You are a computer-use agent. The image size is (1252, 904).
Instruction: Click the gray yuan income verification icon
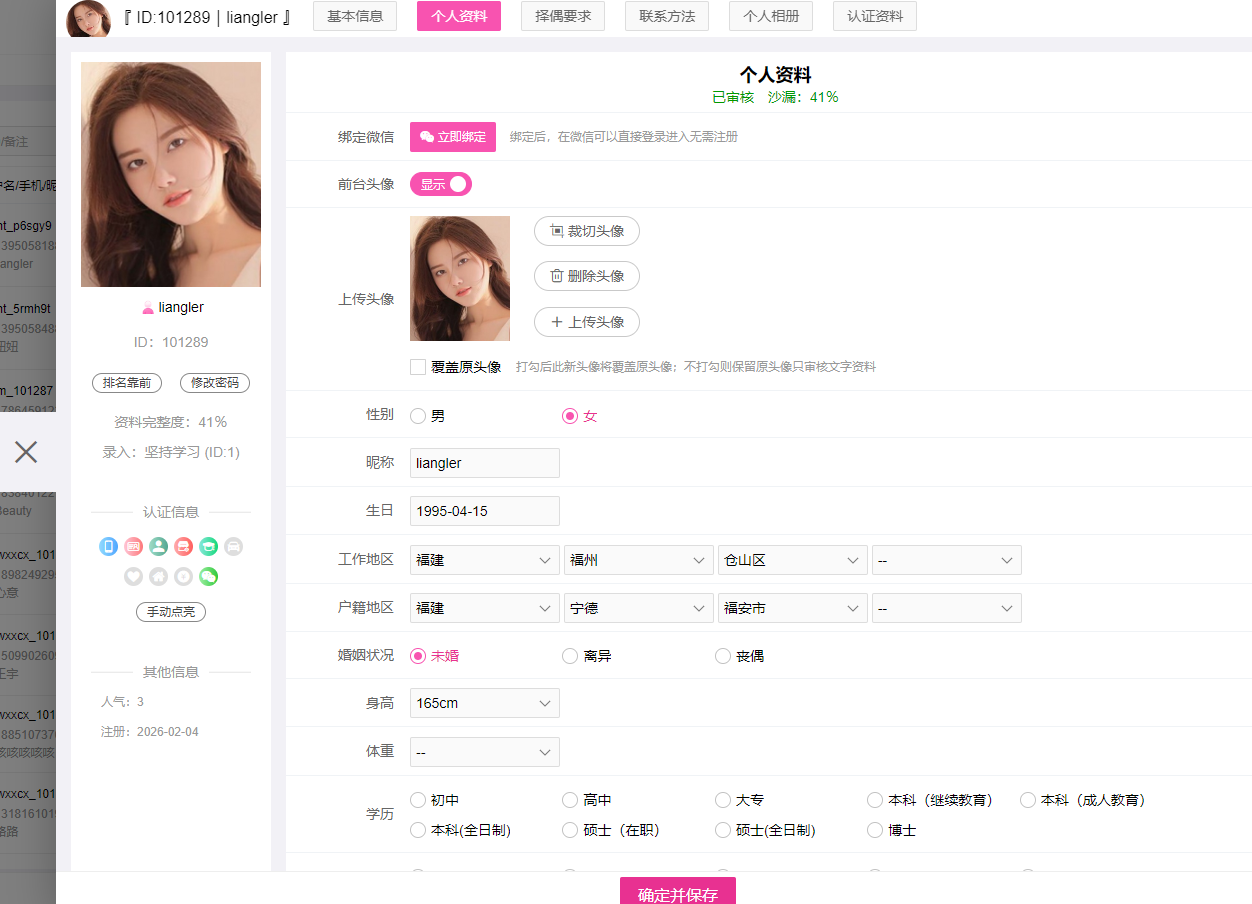pyautogui.click(x=183, y=576)
